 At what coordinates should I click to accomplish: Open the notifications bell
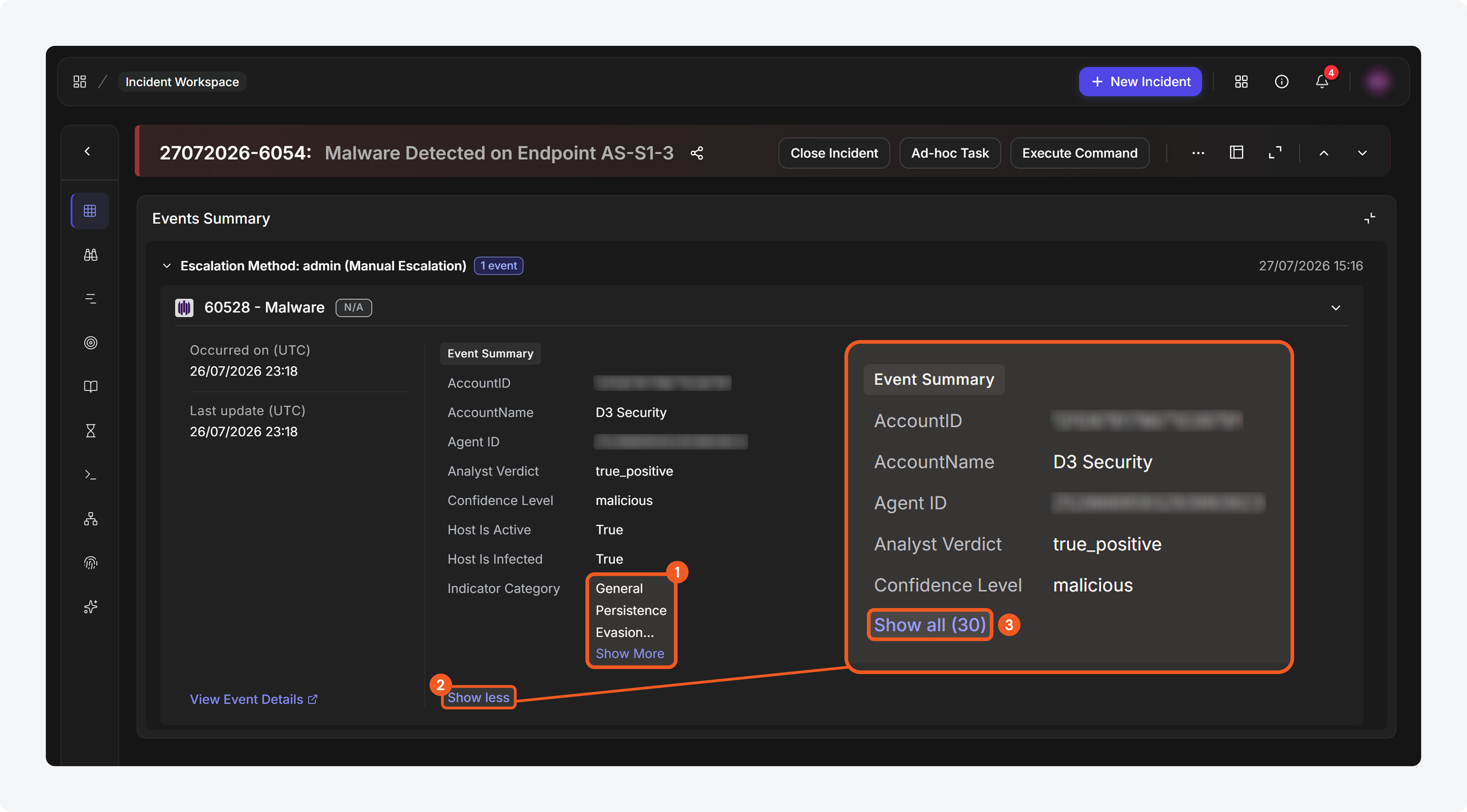pos(1322,81)
